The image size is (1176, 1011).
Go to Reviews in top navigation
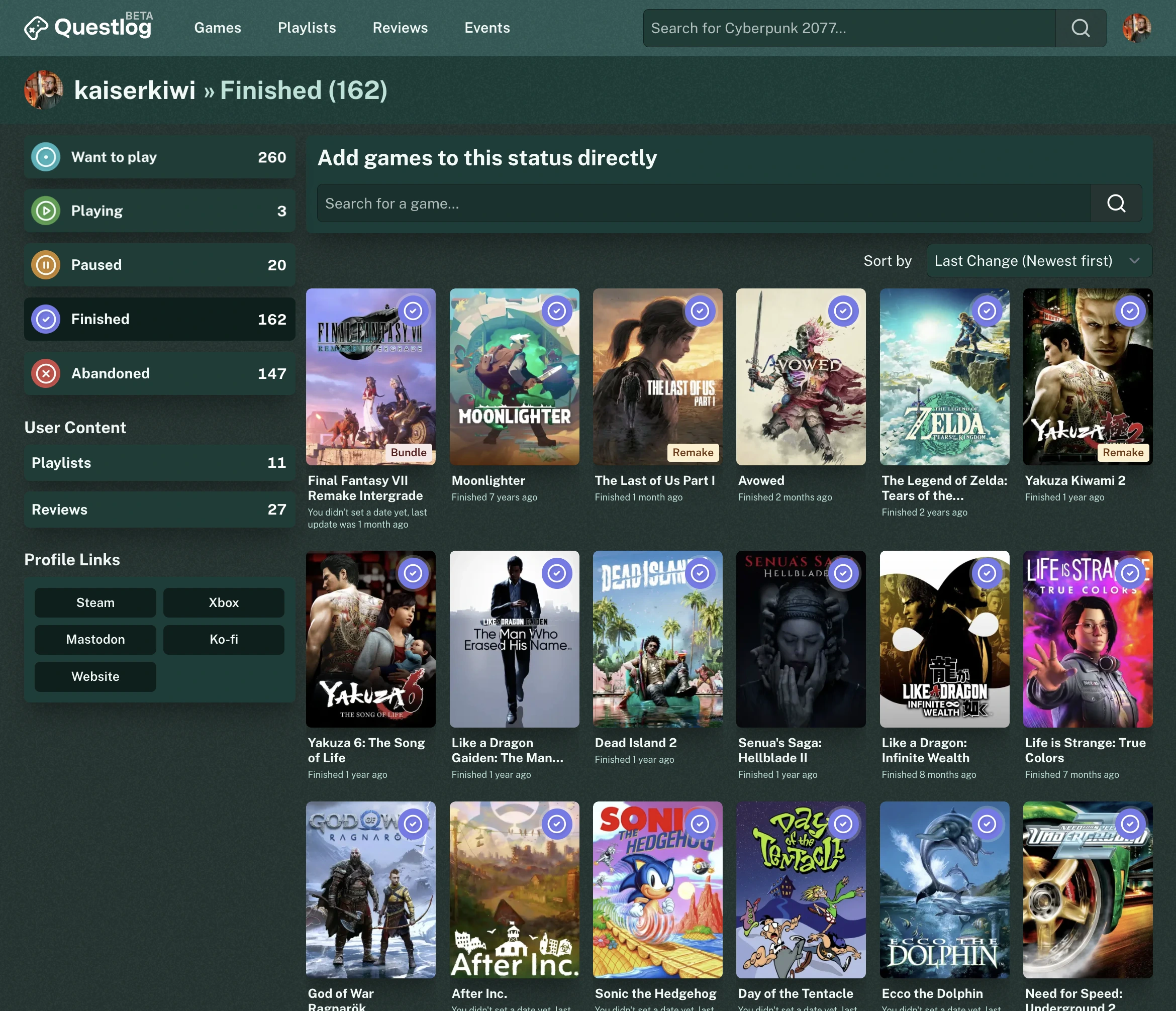coord(400,28)
